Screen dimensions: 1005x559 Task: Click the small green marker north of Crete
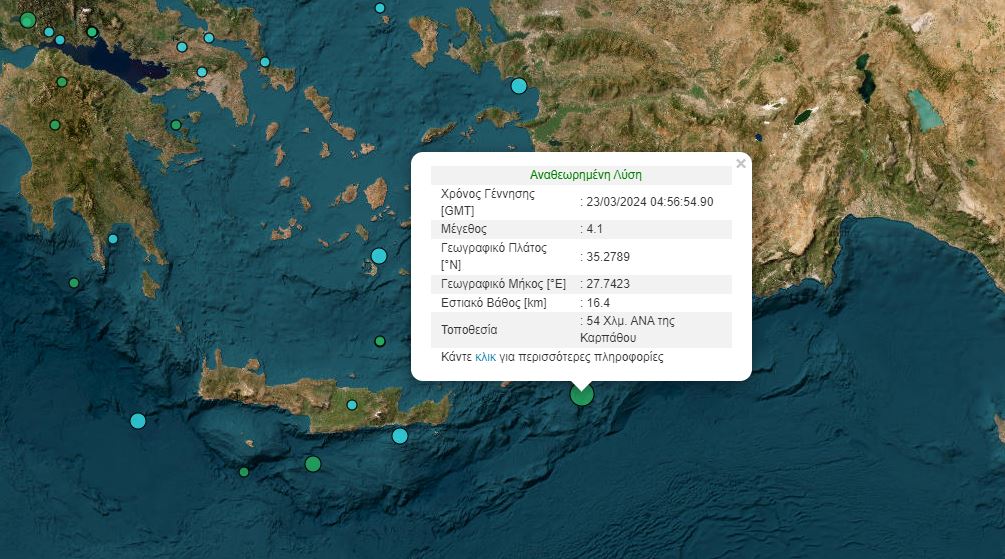point(380,341)
